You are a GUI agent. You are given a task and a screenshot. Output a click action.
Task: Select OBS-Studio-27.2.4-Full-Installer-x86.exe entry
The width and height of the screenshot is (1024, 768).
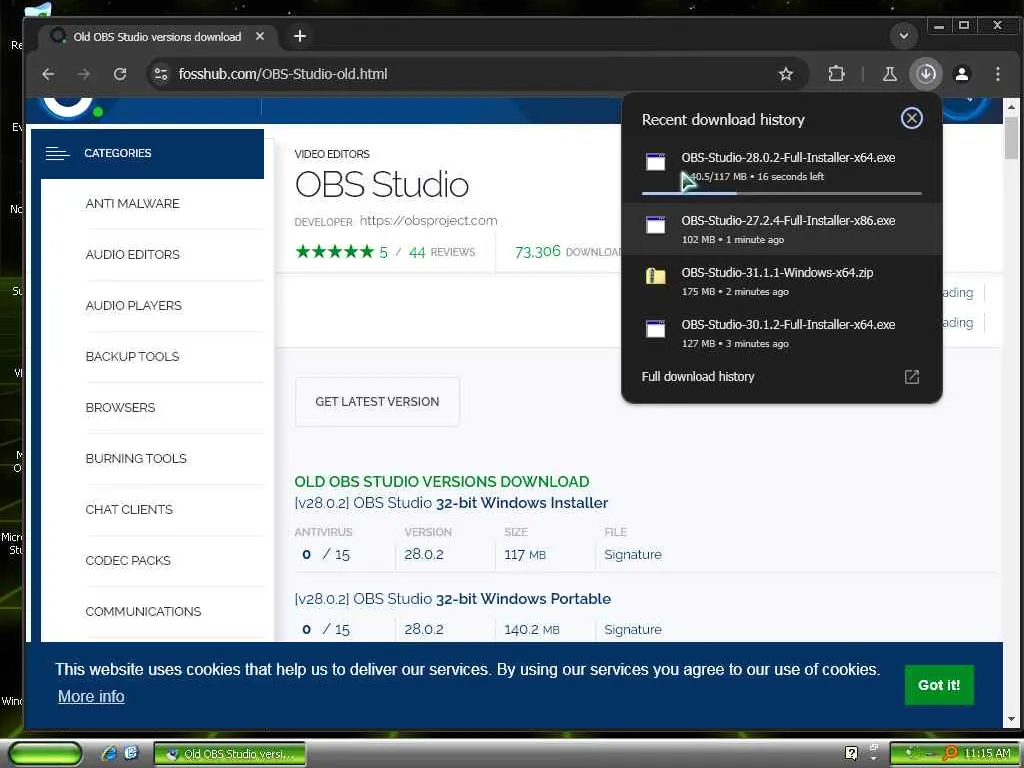(782, 229)
